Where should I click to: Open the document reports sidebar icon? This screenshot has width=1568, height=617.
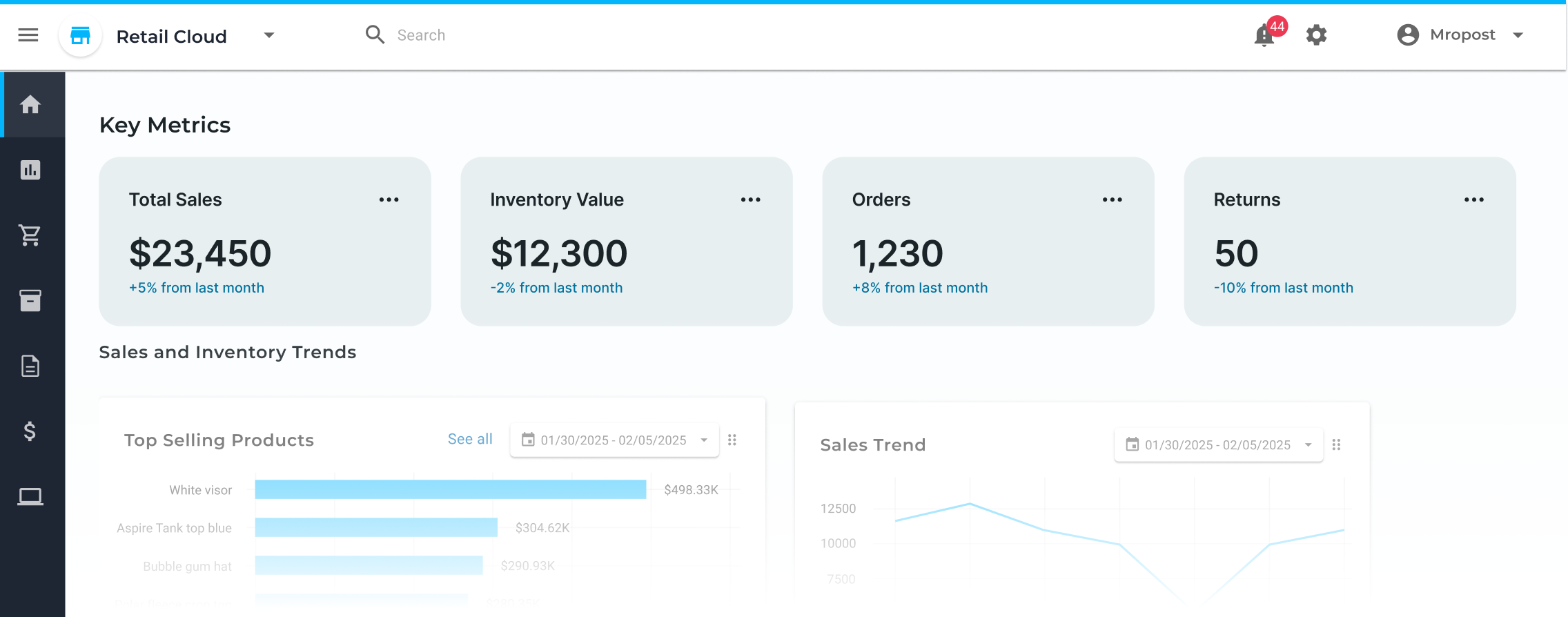30,366
